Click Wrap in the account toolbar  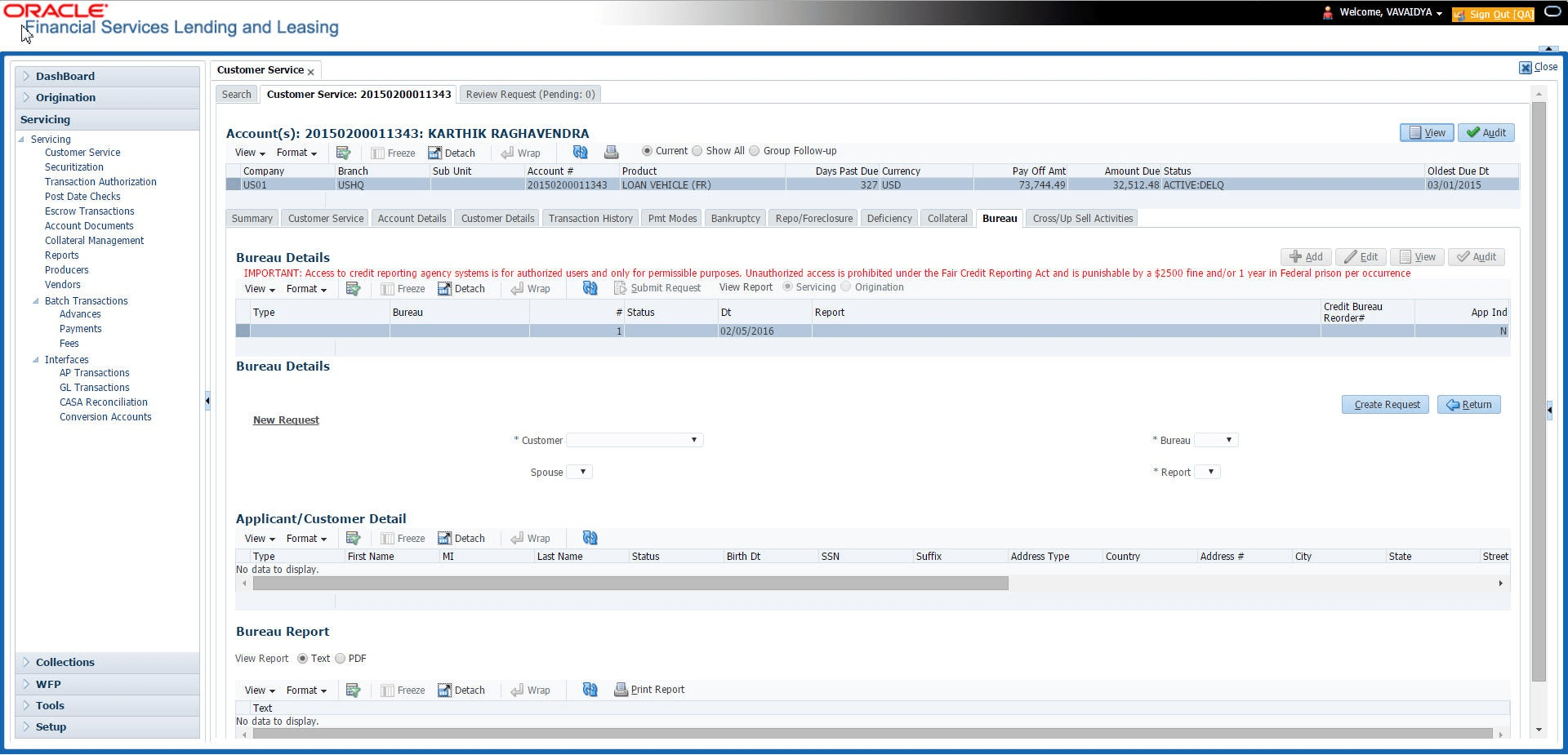(x=520, y=153)
